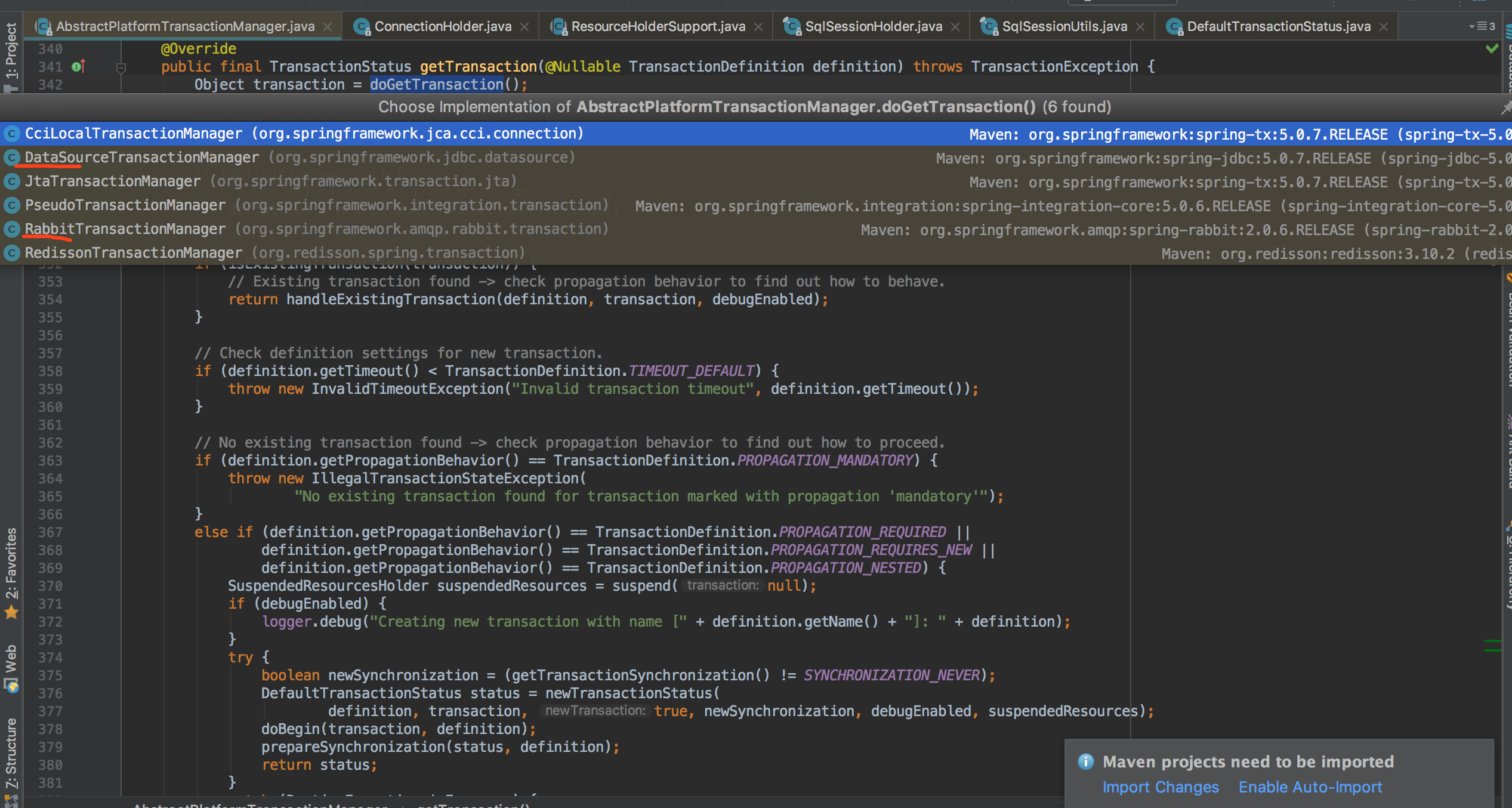Select JtaTransactionManager from the list

click(112, 181)
